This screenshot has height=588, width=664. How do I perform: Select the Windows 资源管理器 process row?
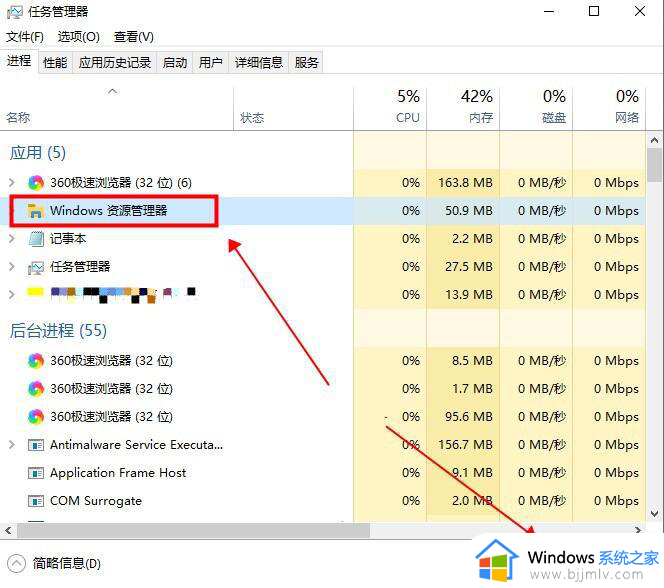[x=323, y=211]
